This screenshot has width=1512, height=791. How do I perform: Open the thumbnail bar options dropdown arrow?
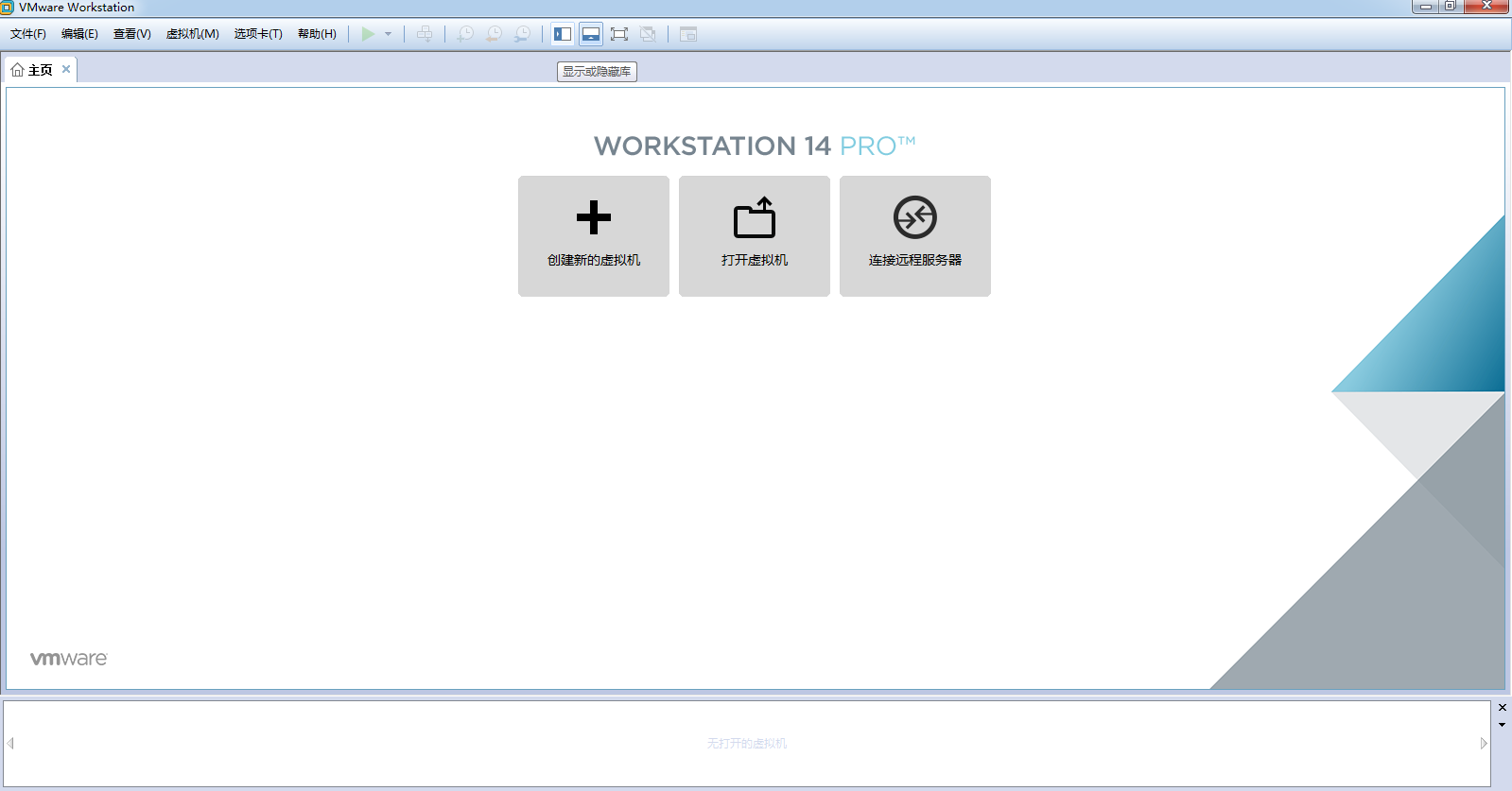[1502, 725]
